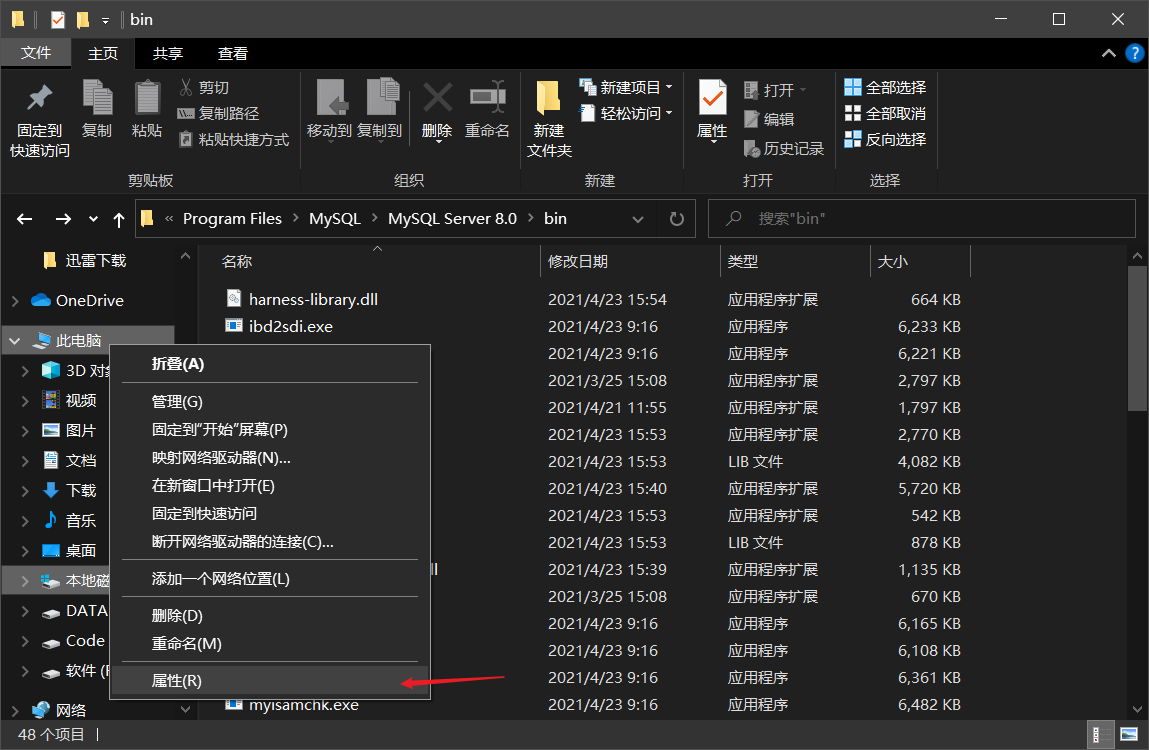Click Select All (全部选择)
This screenshot has width=1149, height=750.
click(885, 87)
